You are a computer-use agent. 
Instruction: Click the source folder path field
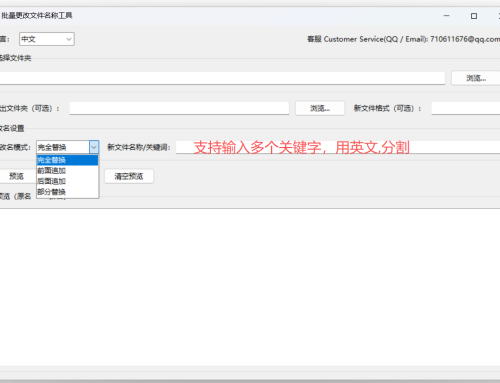222,78
